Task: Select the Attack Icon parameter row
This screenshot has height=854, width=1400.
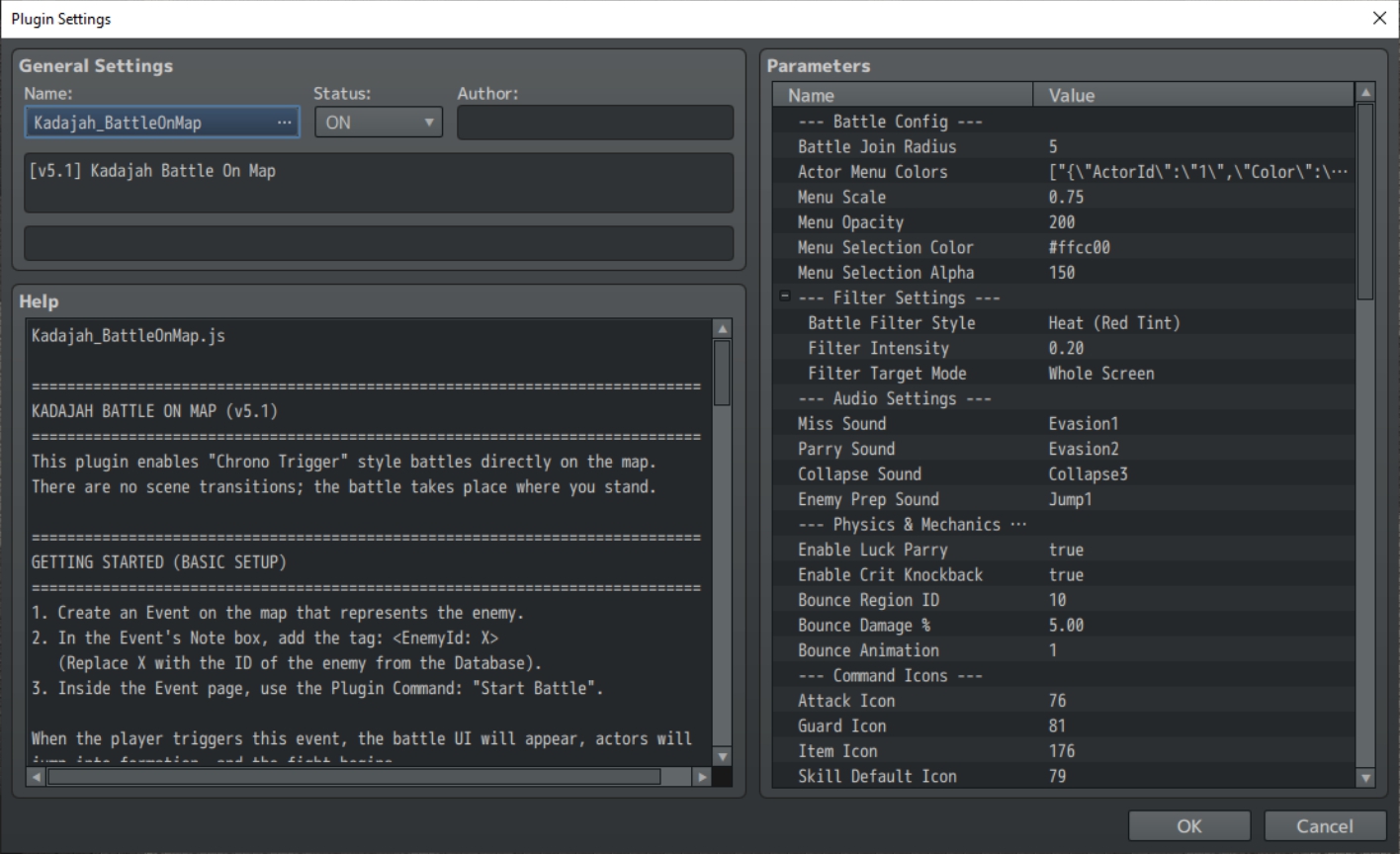Action: 1064,701
